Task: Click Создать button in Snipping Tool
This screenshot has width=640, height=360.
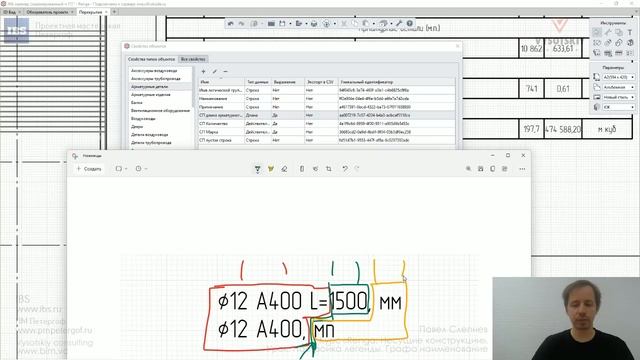Action: coord(89,169)
